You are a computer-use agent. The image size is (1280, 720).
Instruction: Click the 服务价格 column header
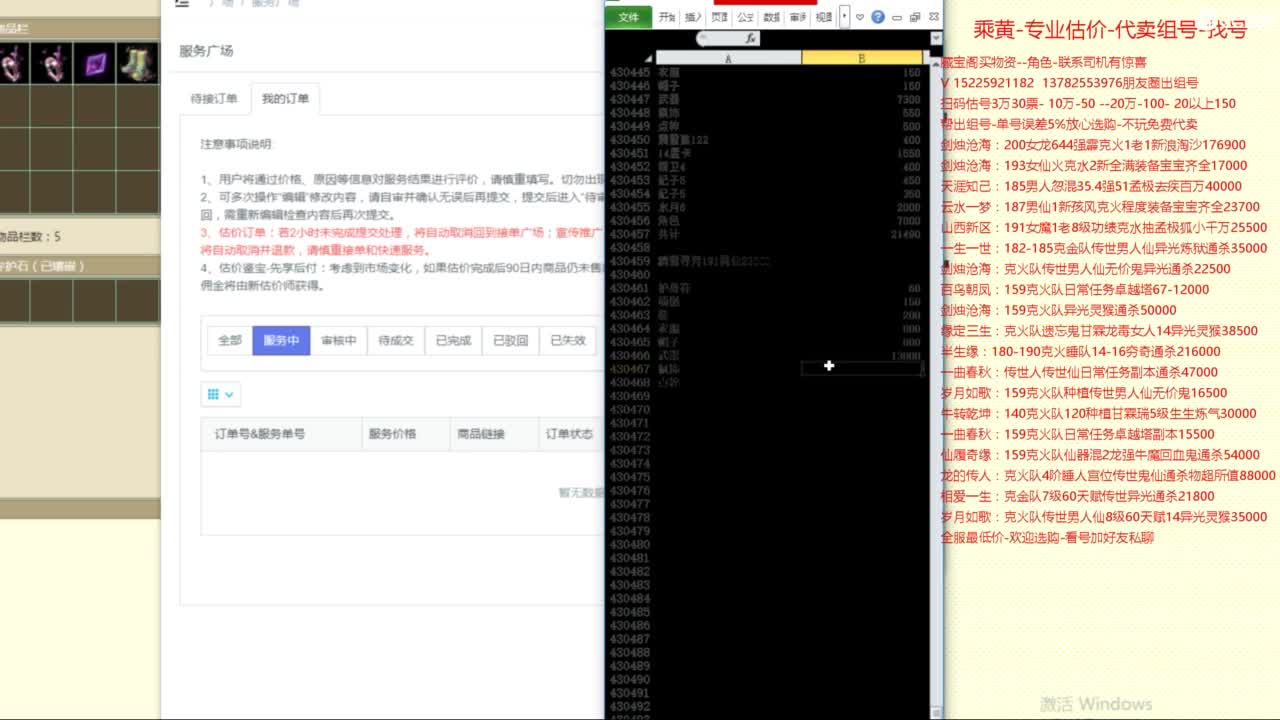392,434
